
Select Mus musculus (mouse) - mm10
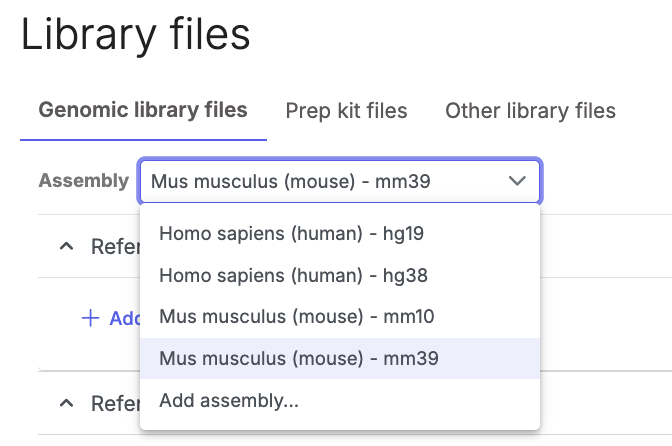(x=298, y=316)
